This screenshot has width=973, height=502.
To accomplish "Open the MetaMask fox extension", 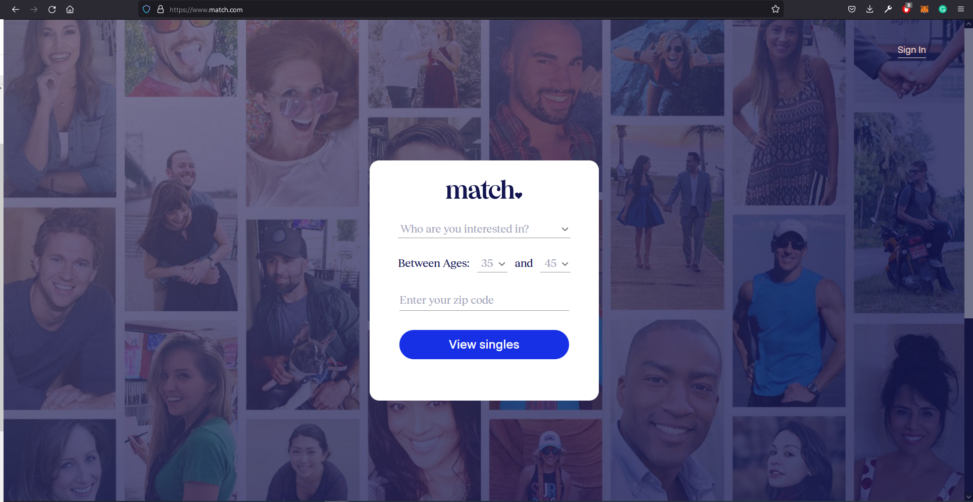I will pyautogui.click(x=925, y=9).
